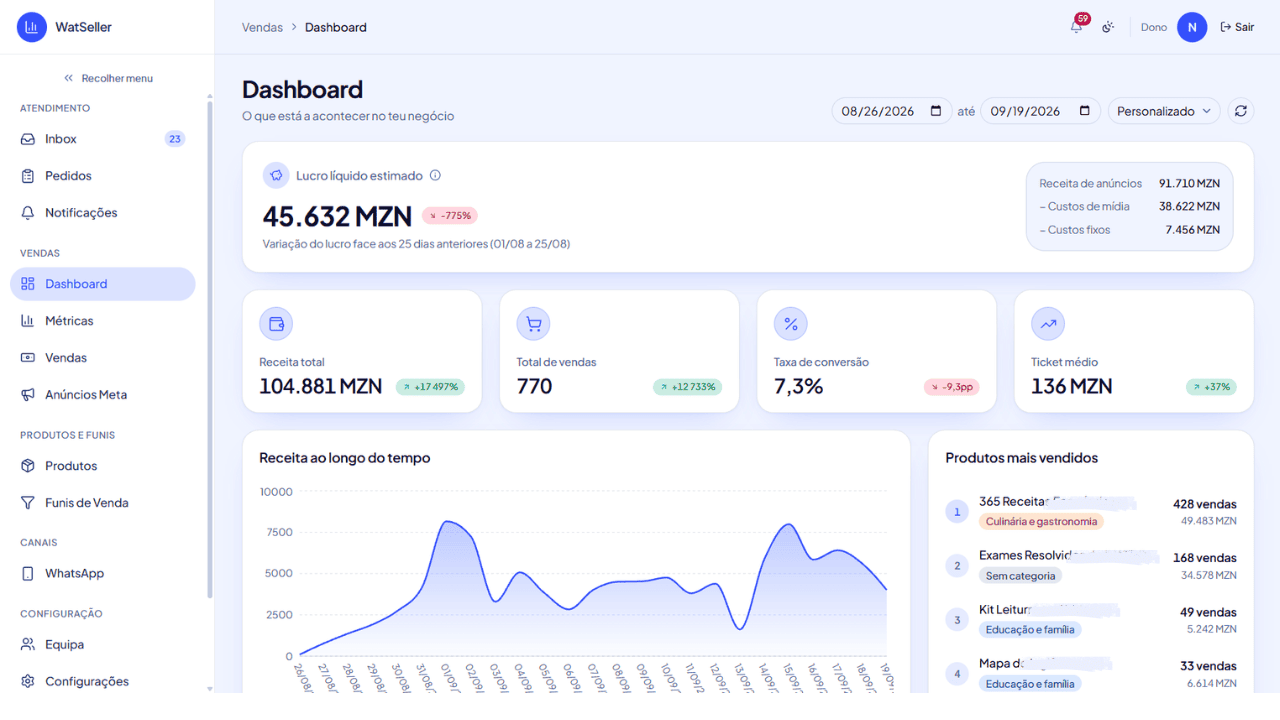The image size is (1280, 720).
Task: Open the Personalizado period dropdown
Action: pos(1164,111)
